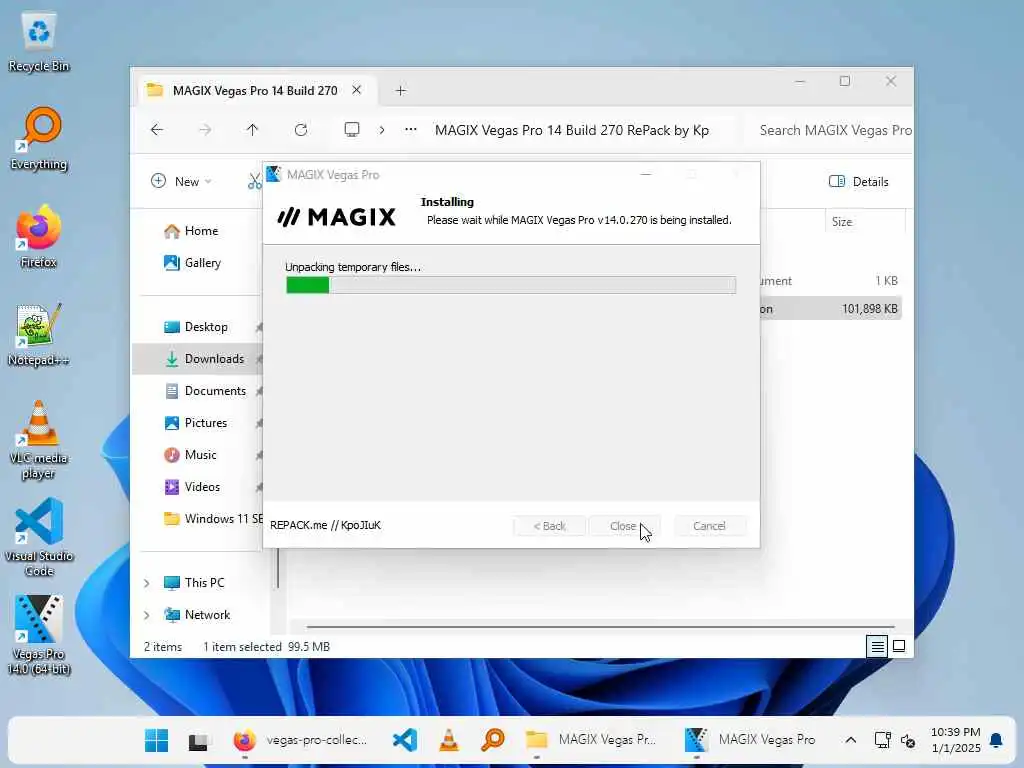The image size is (1024, 768).
Task: Open Music in Explorer sidebar
Action: tap(200, 455)
